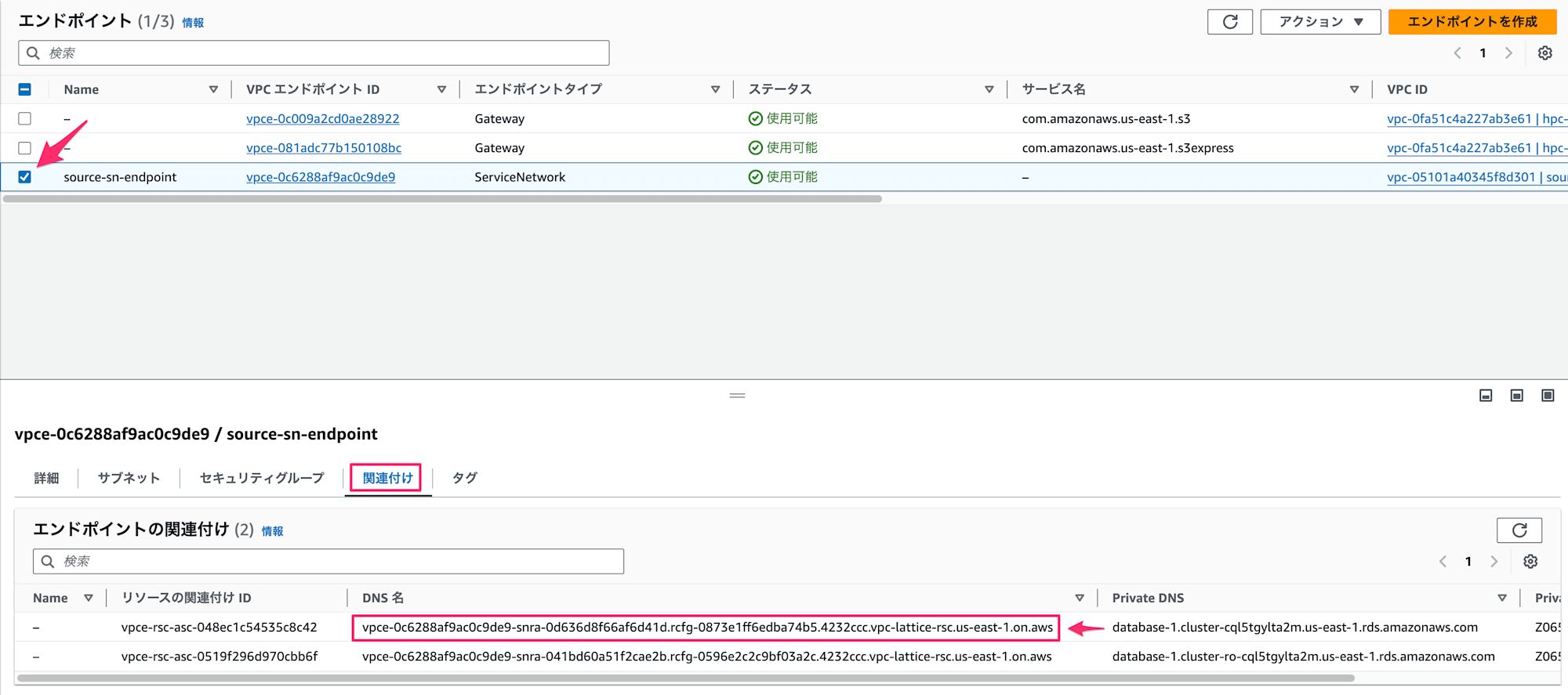Open the サブネット tab
1568x695 pixels.
point(129,478)
